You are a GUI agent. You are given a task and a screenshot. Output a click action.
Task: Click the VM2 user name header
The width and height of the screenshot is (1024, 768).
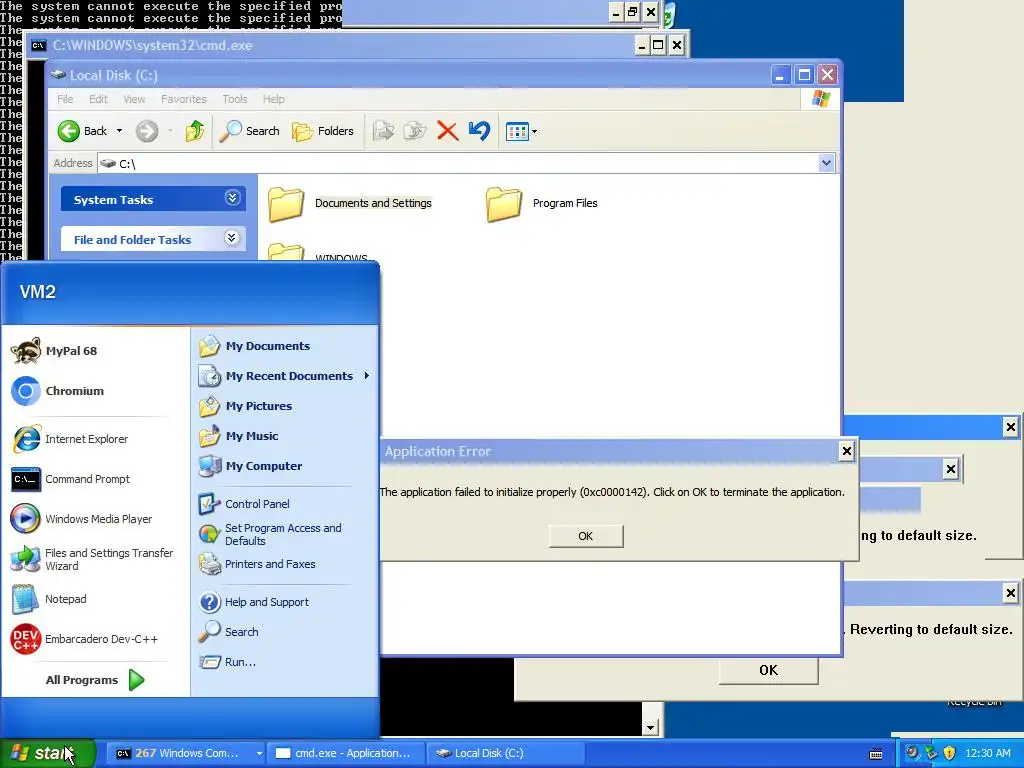coord(38,291)
